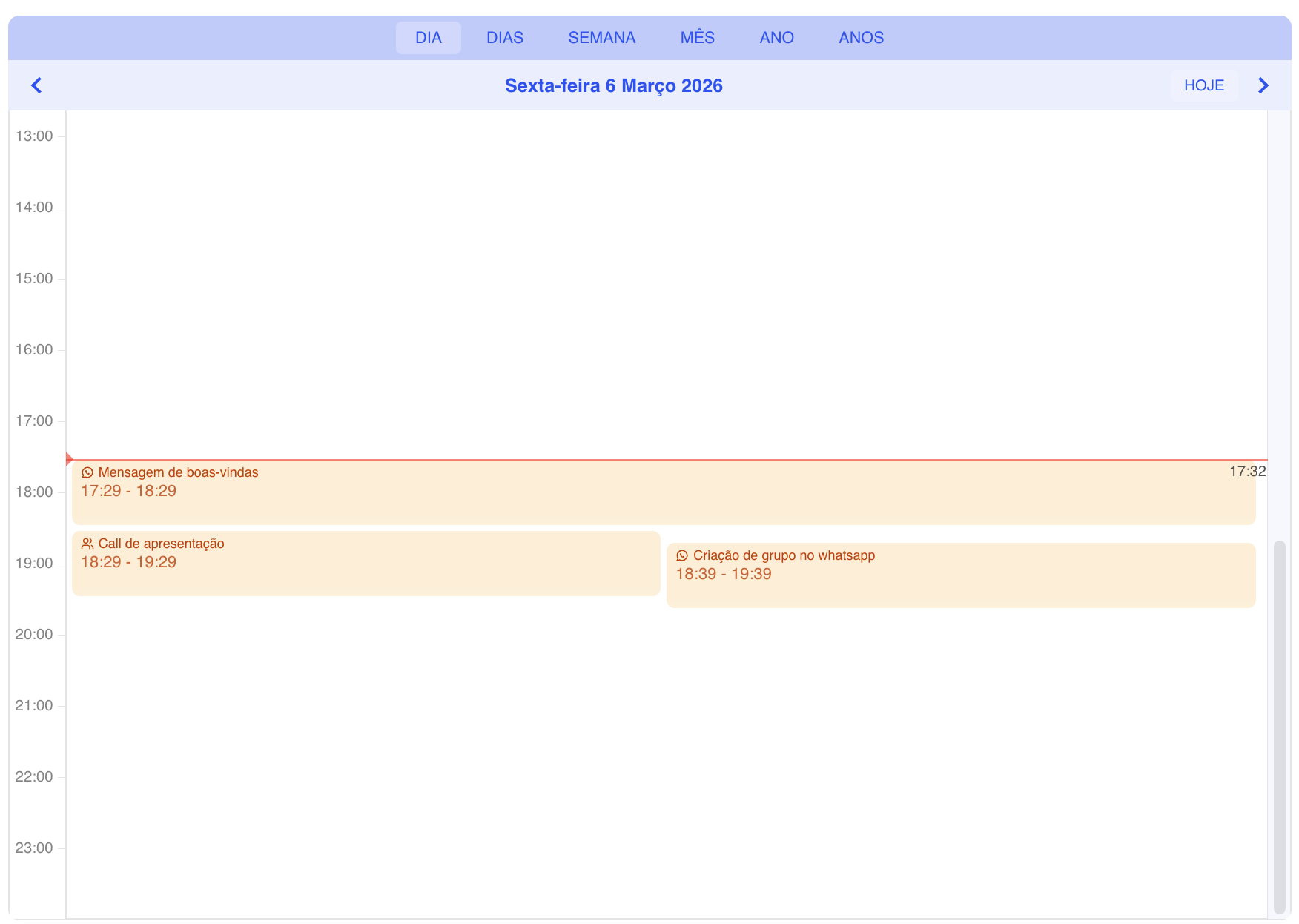Click the vertical scrollbar thumb

click(x=1279, y=727)
